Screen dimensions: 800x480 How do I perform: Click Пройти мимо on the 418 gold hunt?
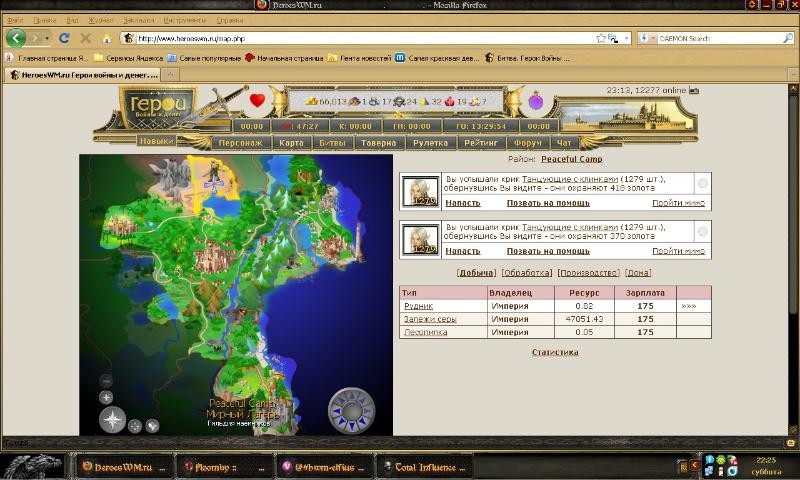click(679, 203)
